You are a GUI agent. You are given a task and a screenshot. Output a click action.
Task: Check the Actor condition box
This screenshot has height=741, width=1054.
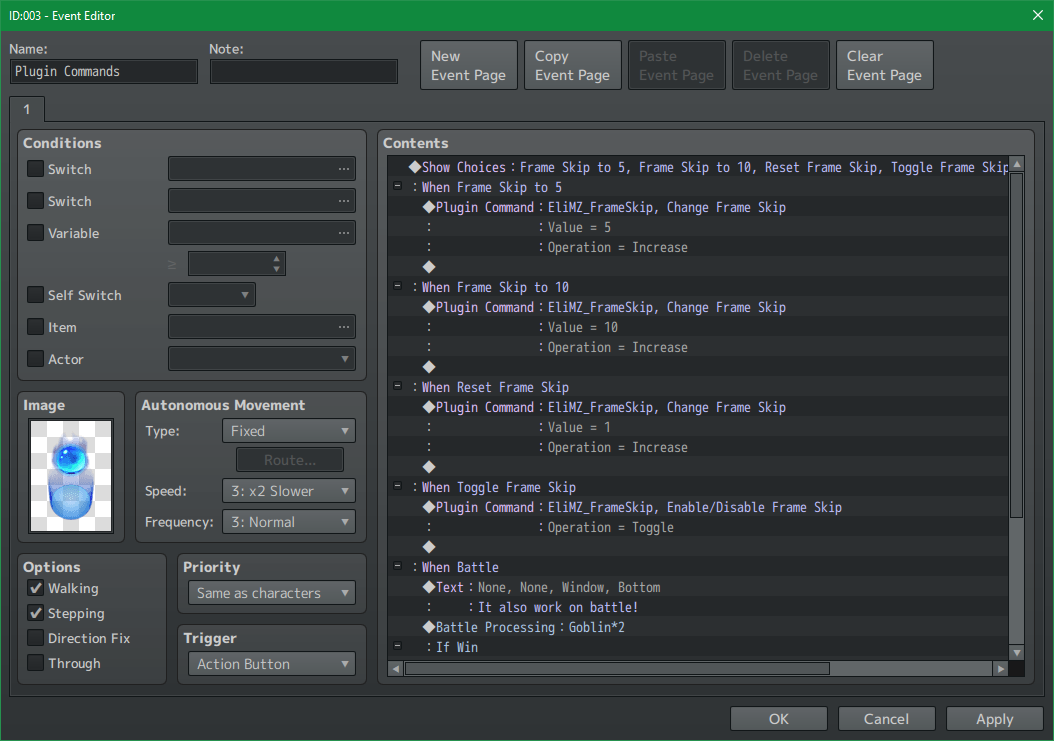(x=36, y=358)
